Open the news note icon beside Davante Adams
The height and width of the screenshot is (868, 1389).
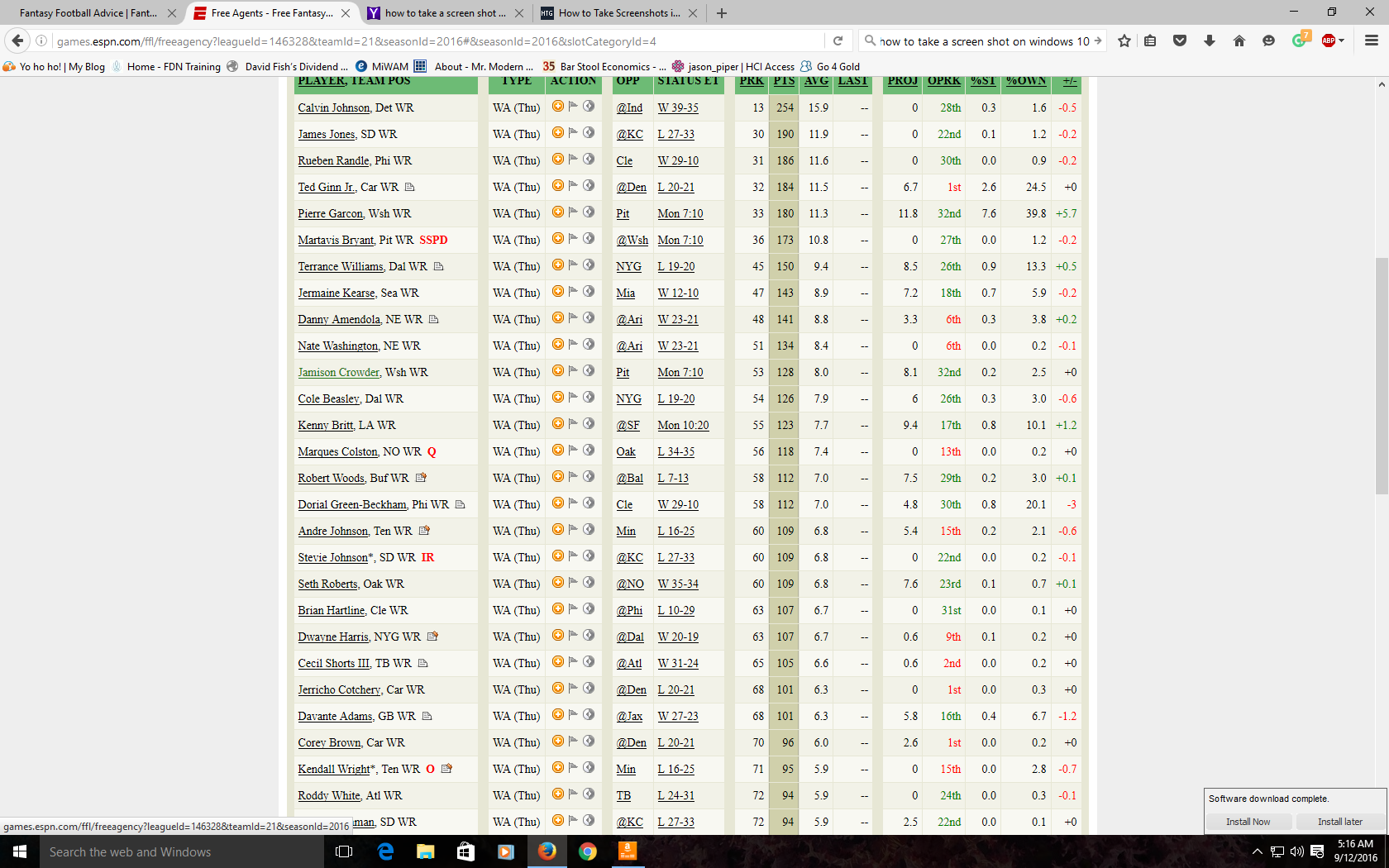pos(427,716)
